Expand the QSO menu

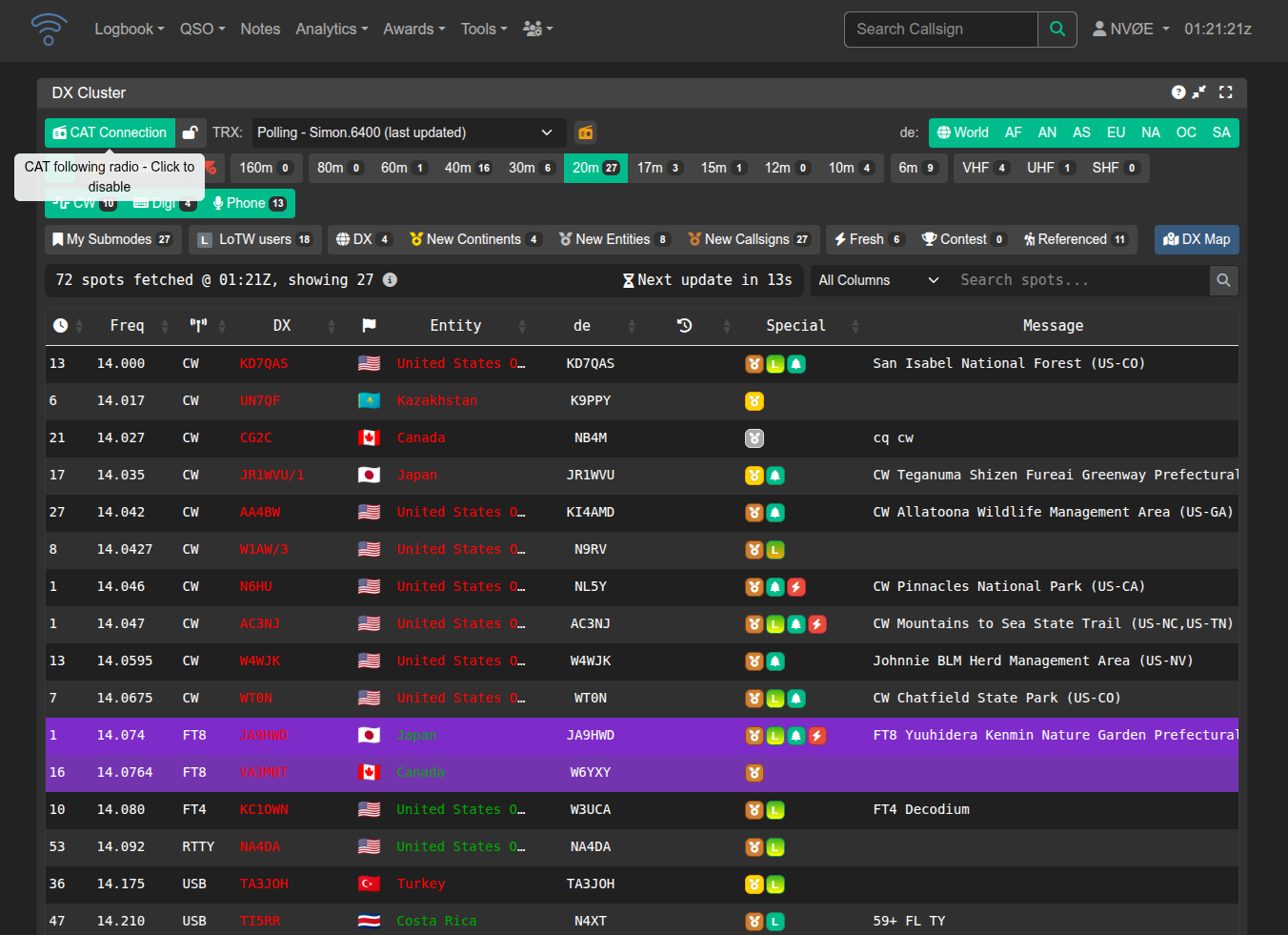203,30
